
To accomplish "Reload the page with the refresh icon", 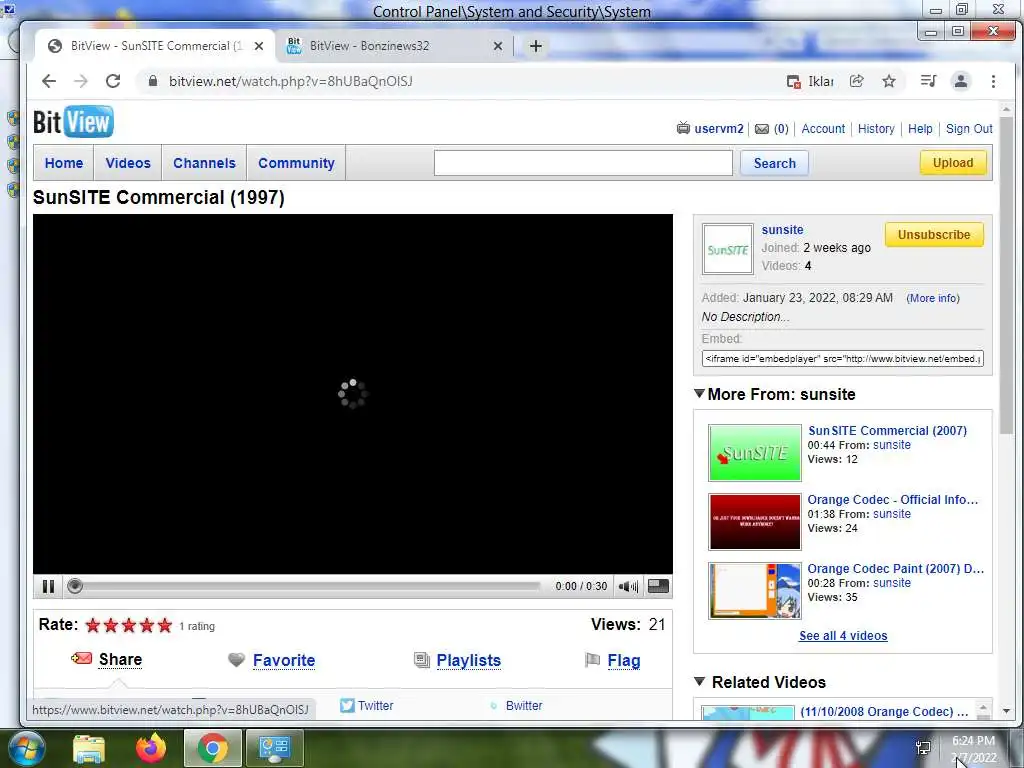I will [x=113, y=81].
